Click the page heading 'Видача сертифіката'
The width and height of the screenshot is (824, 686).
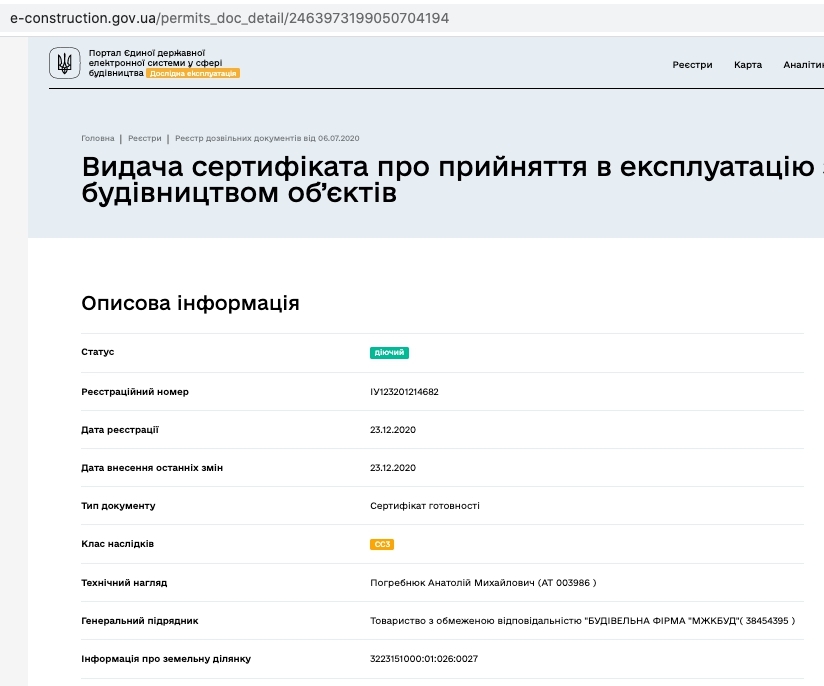coord(452,179)
